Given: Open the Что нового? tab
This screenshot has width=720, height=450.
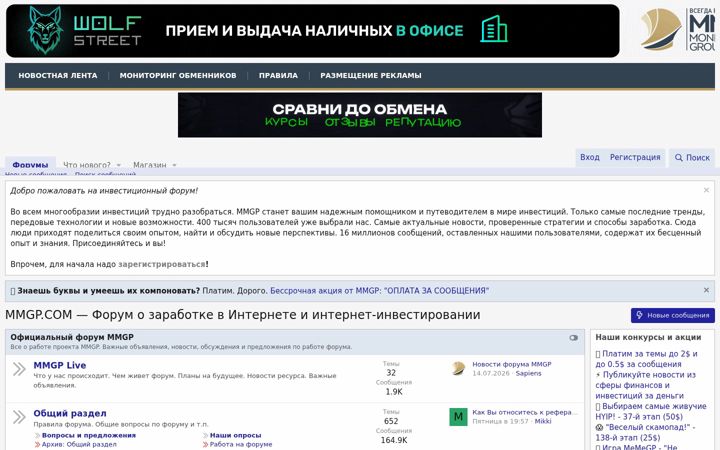Looking at the screenshot, I should 87,164.
